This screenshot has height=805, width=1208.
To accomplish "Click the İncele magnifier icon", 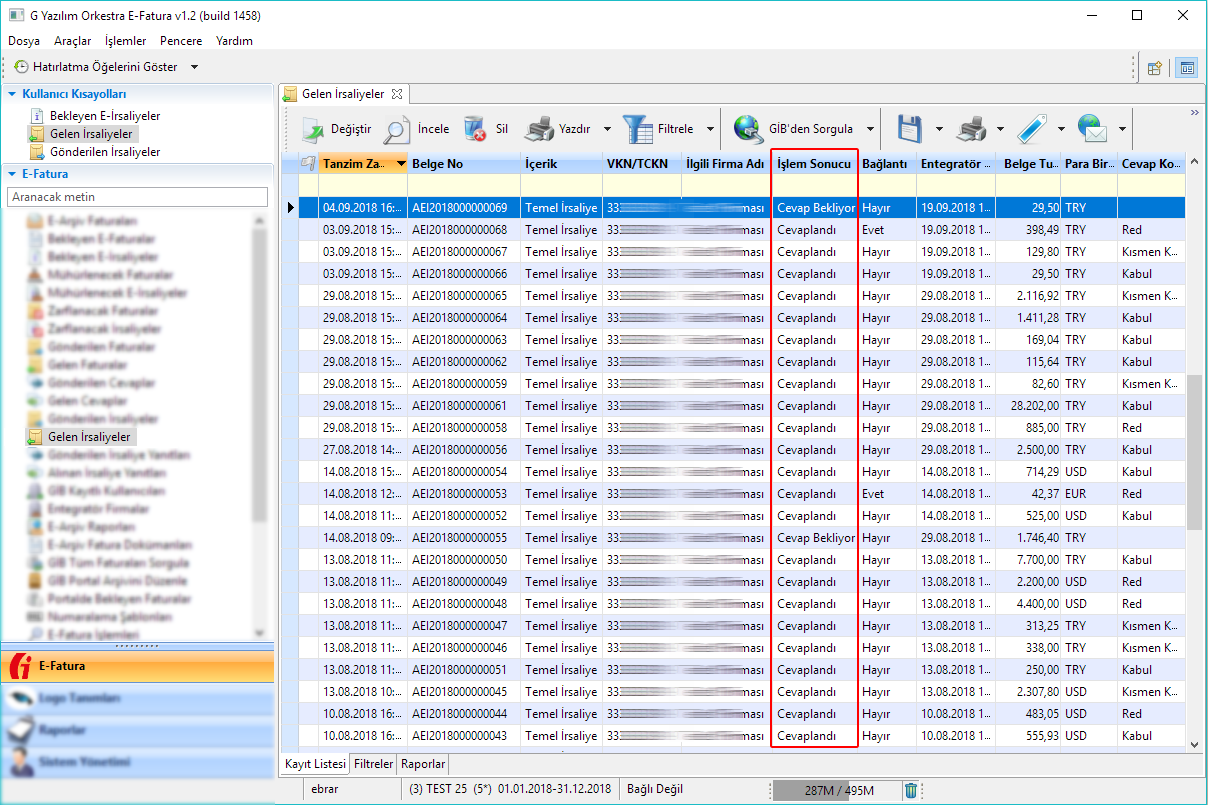I will [397, 129].
